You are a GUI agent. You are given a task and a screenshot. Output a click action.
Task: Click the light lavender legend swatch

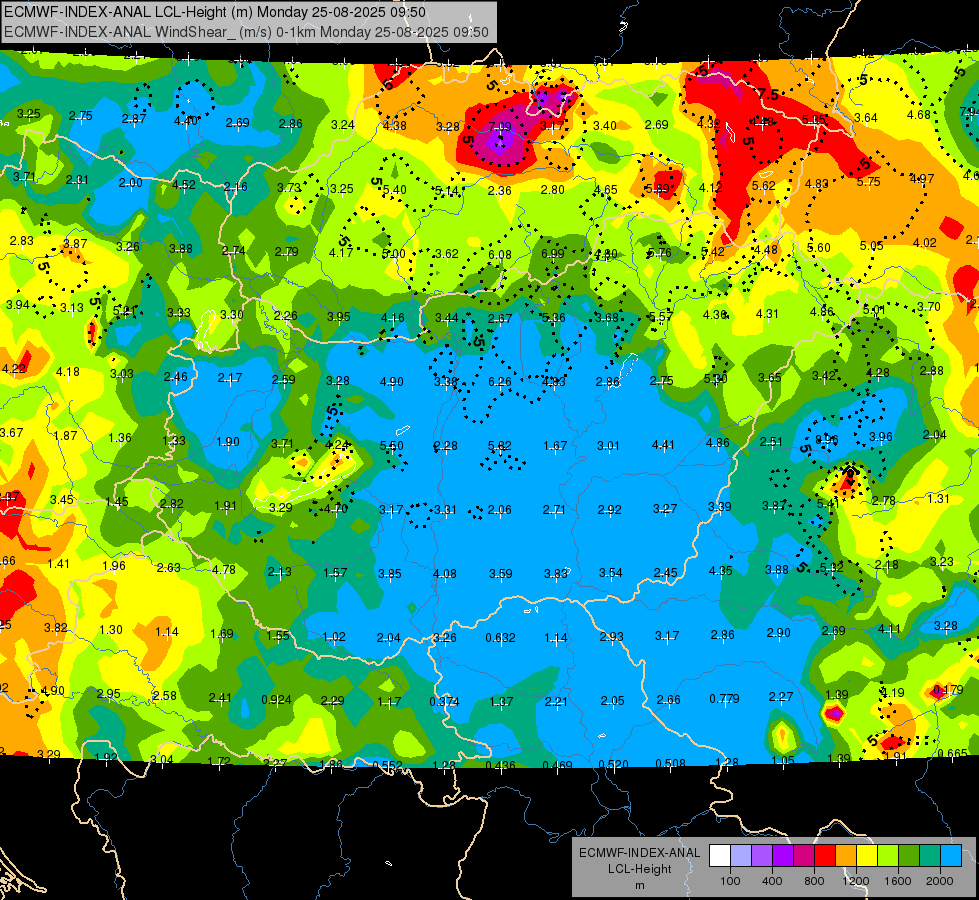(x=740, y=856)
